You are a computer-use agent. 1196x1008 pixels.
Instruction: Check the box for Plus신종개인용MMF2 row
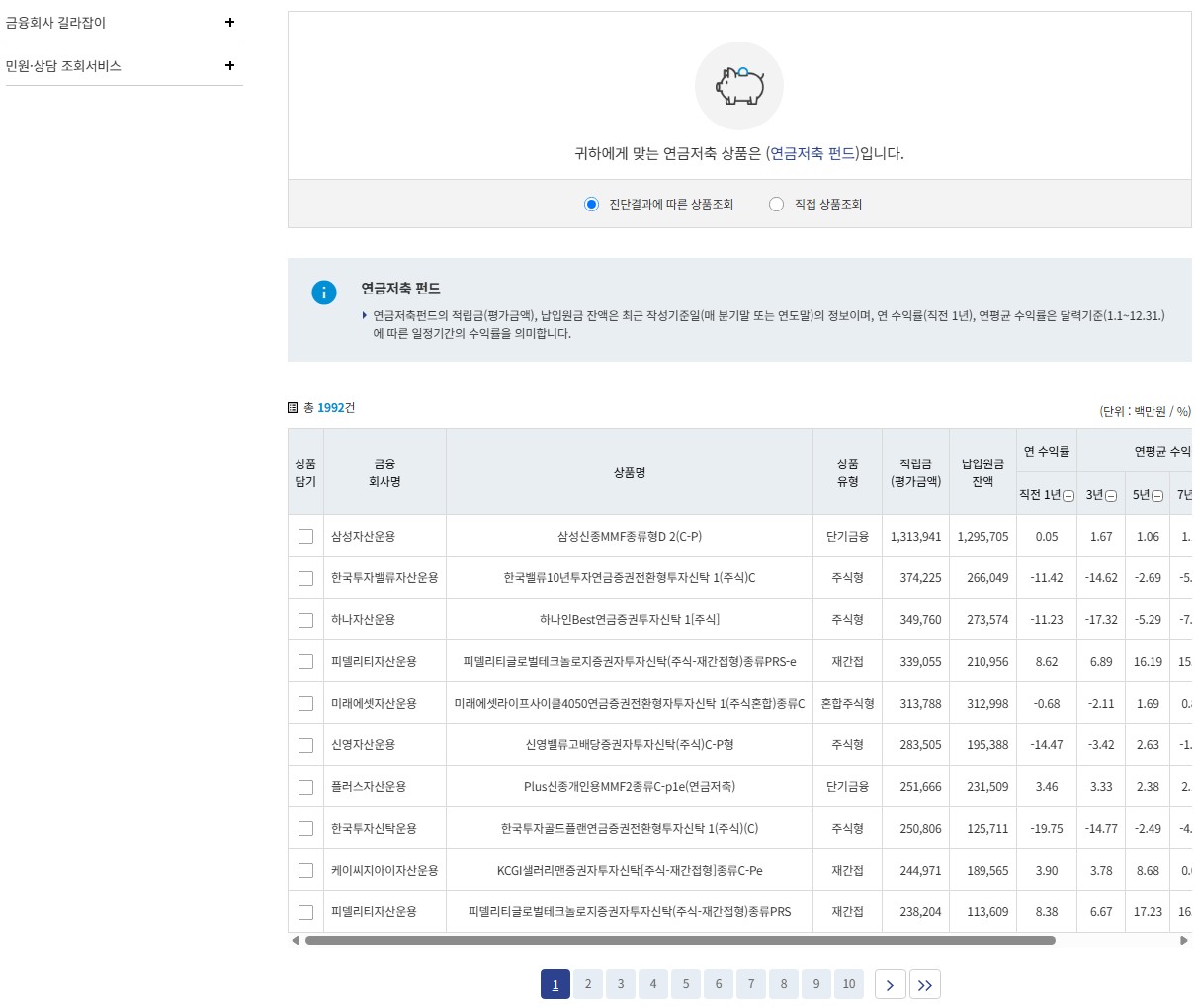click(x=305, y=787)
